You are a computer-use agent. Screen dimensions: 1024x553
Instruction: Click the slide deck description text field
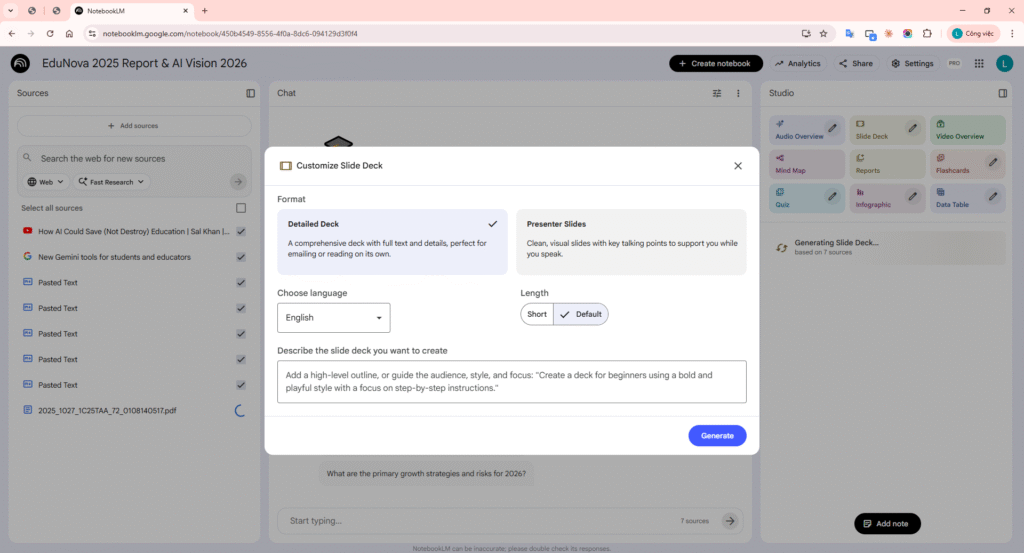click(x=511, y=382)
